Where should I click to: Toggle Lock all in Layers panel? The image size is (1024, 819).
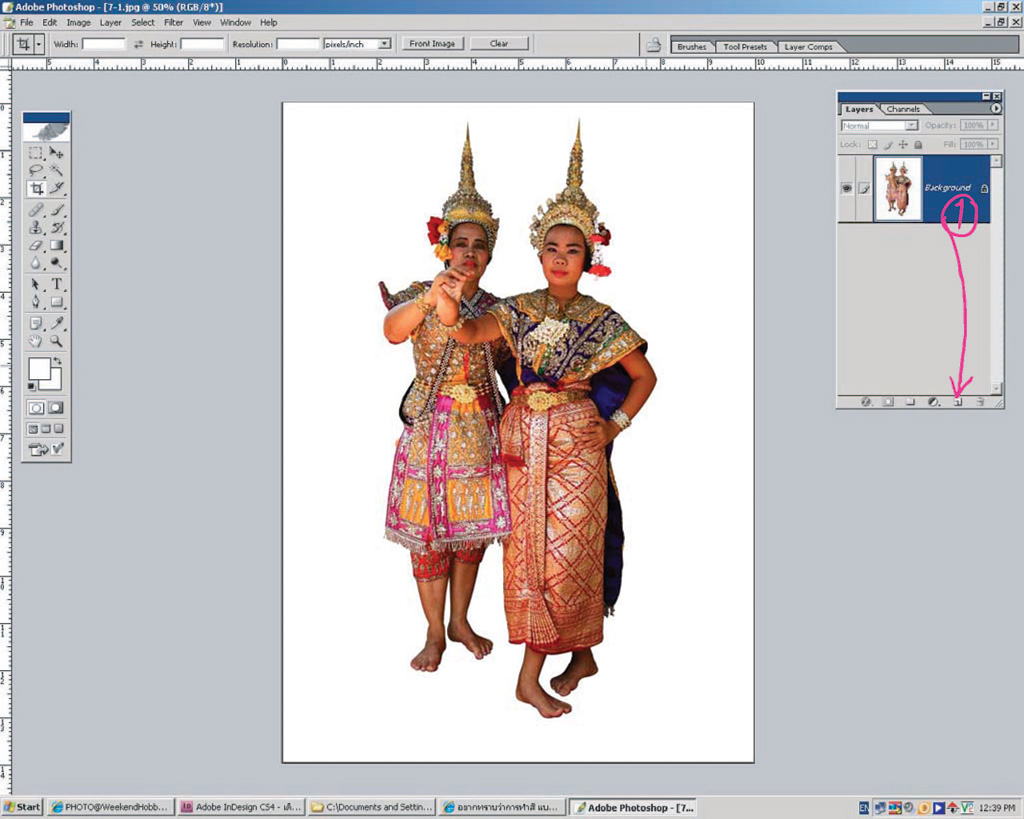918,144
